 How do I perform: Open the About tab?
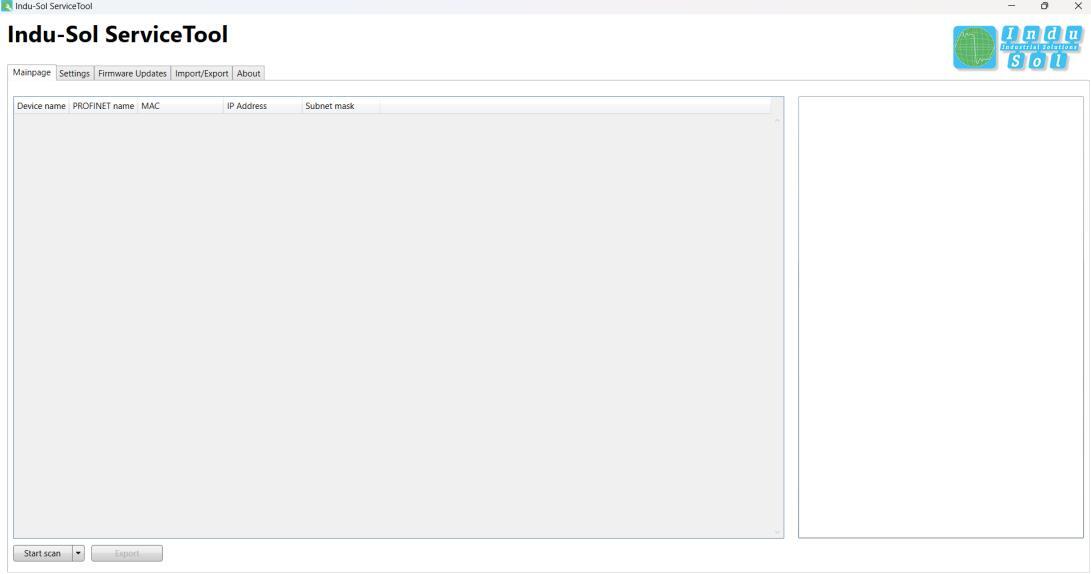click(248, 73)
